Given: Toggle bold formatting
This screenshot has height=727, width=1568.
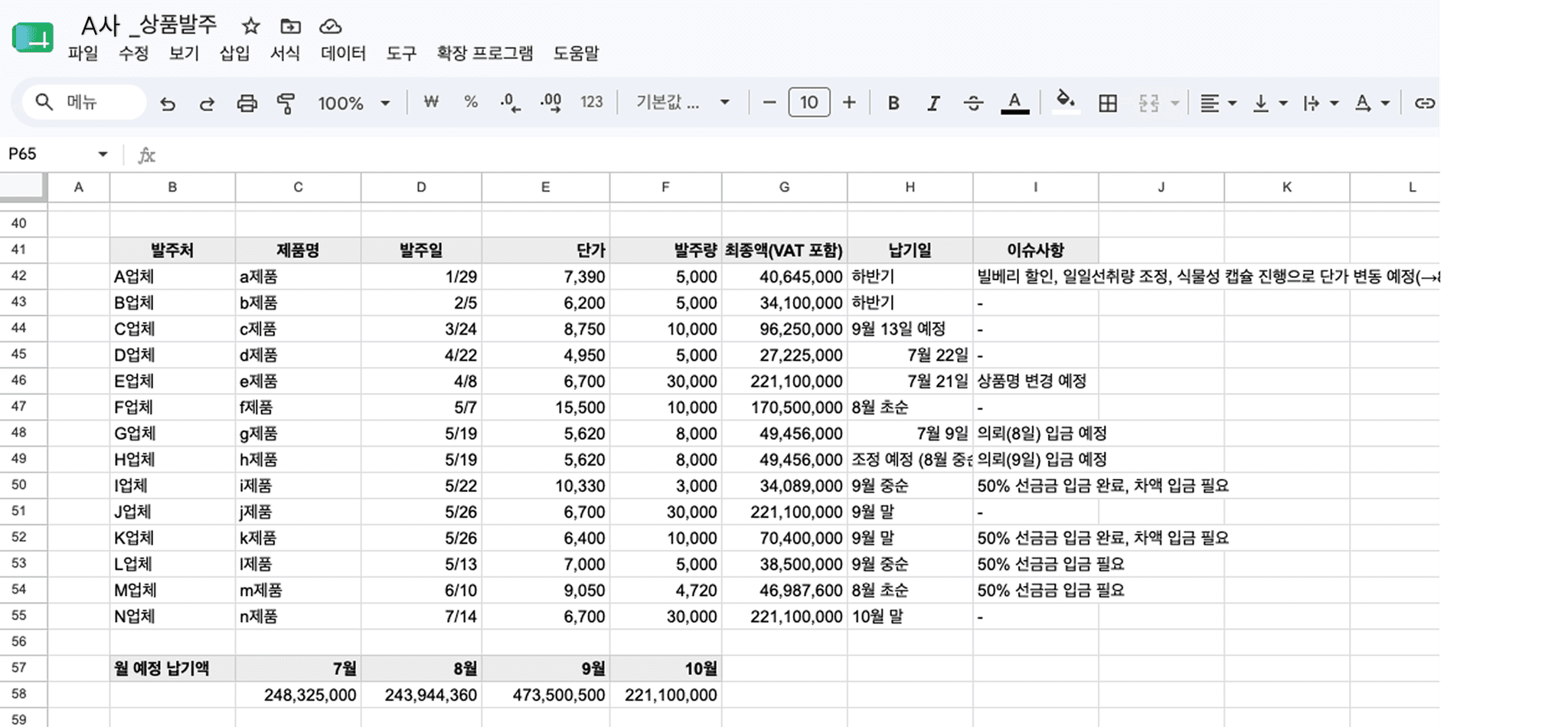Looking at the screenshot, I should [893, 103].
